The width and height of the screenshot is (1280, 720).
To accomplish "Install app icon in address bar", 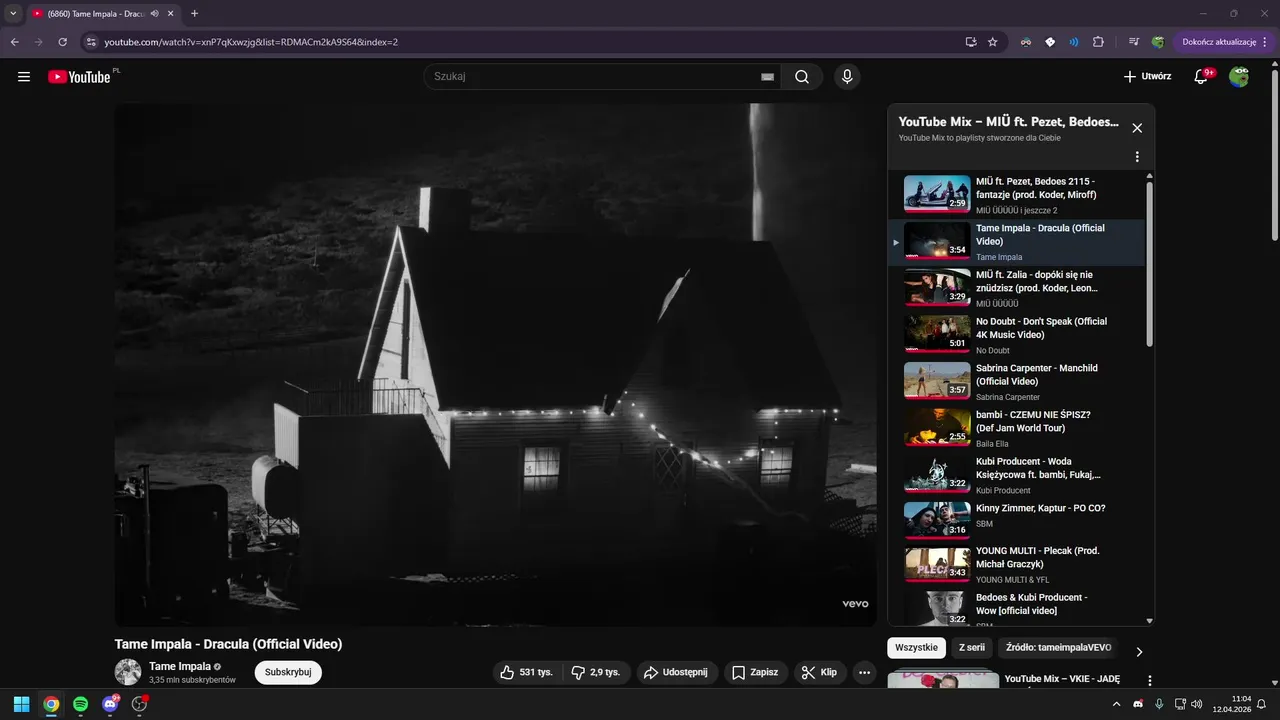I will [970, 42].
